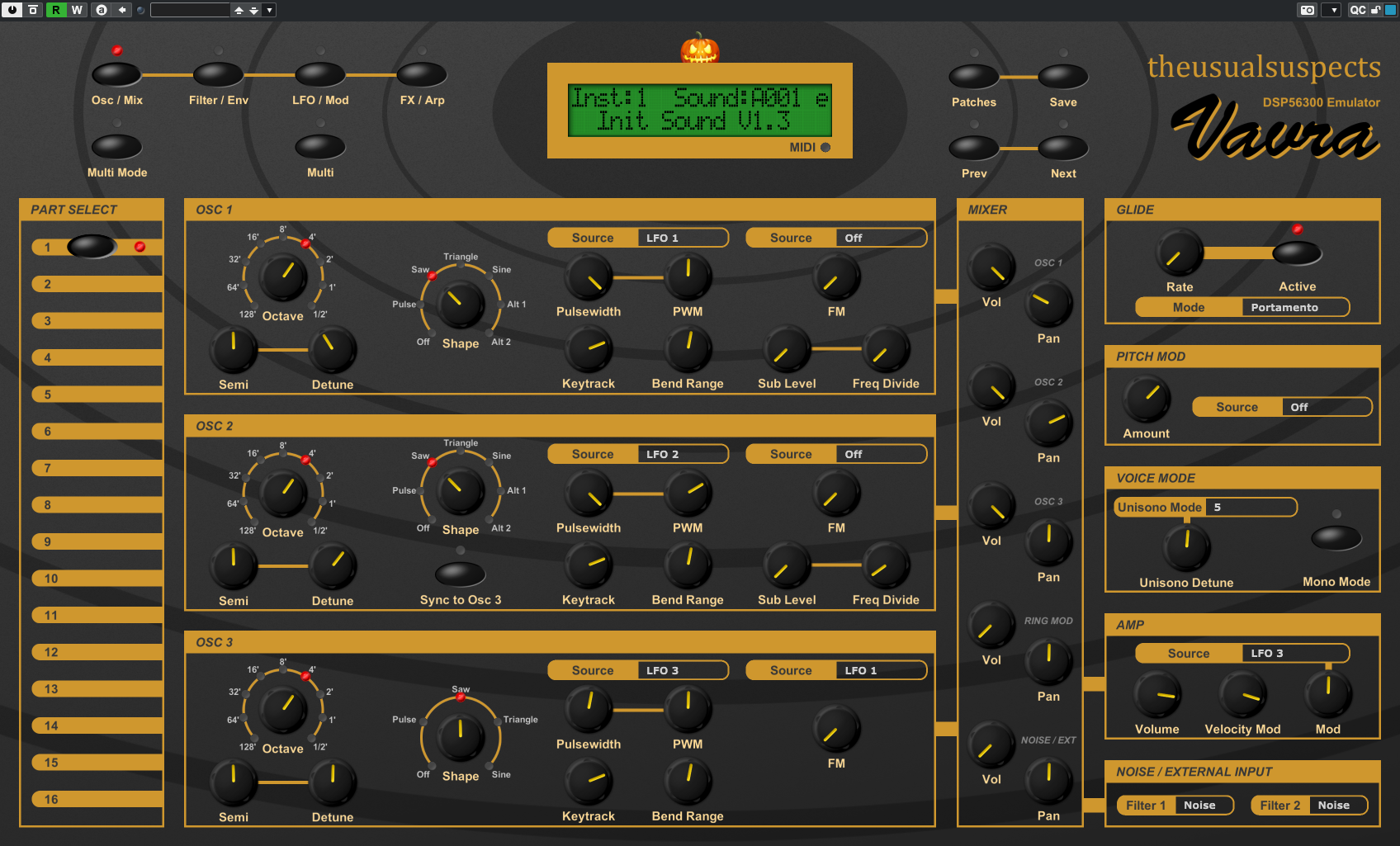Viewport: 1400px width, 846px height.
Task: Toggle the Glide Active switch
Action: pyautogui.click(x=1298, y=253)
